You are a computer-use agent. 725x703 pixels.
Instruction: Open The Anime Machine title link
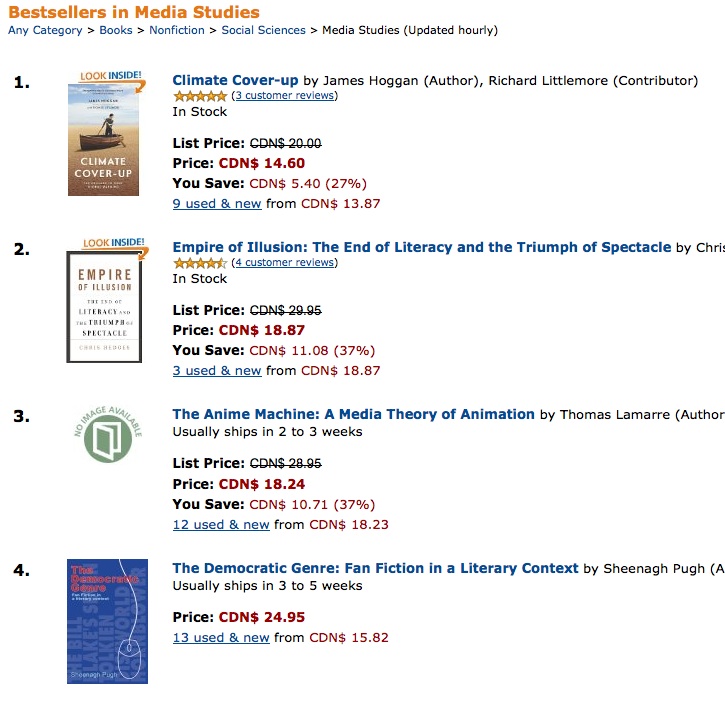tap(354, 414)
